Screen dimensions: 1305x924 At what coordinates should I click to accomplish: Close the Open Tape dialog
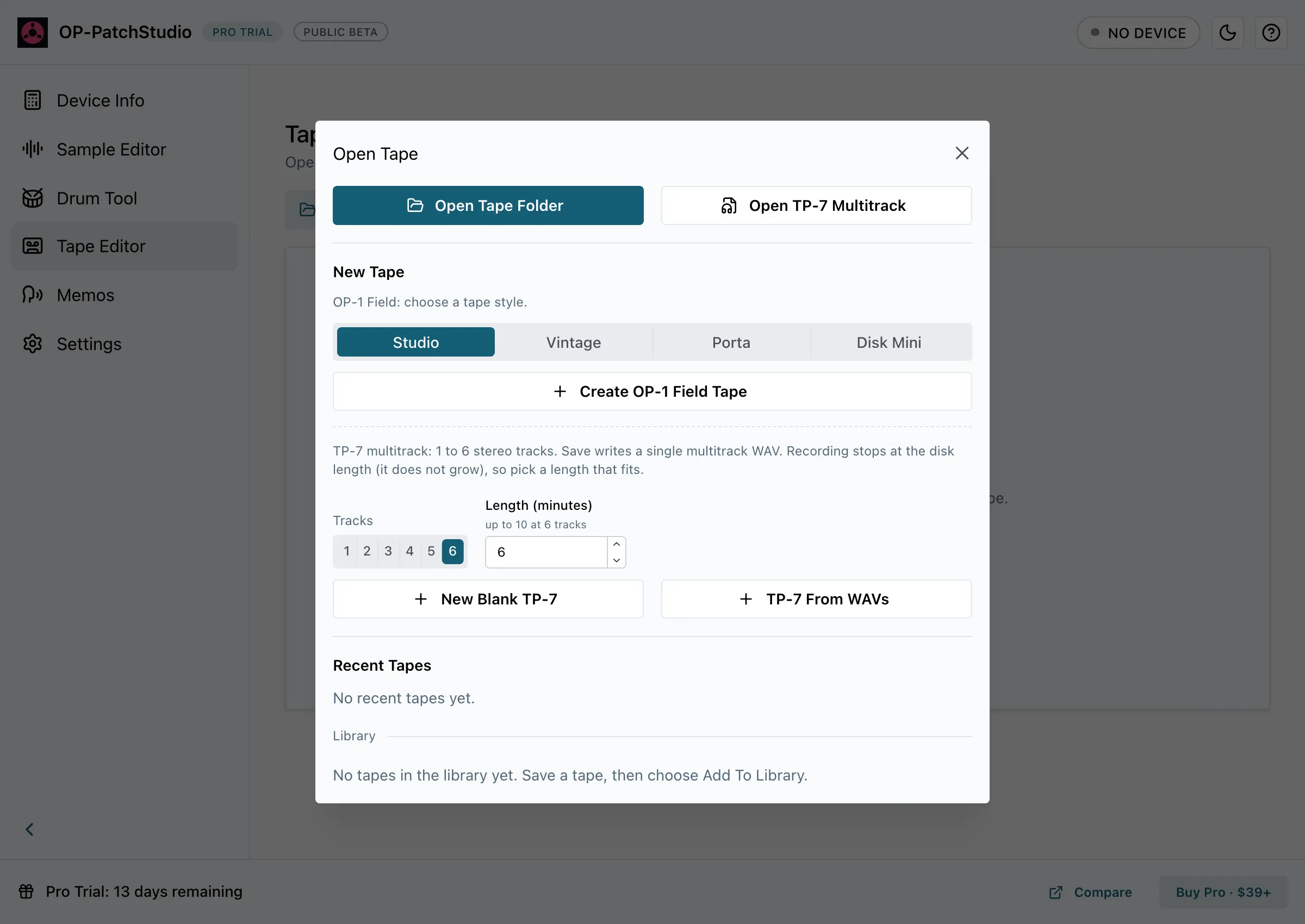[962, 153]
